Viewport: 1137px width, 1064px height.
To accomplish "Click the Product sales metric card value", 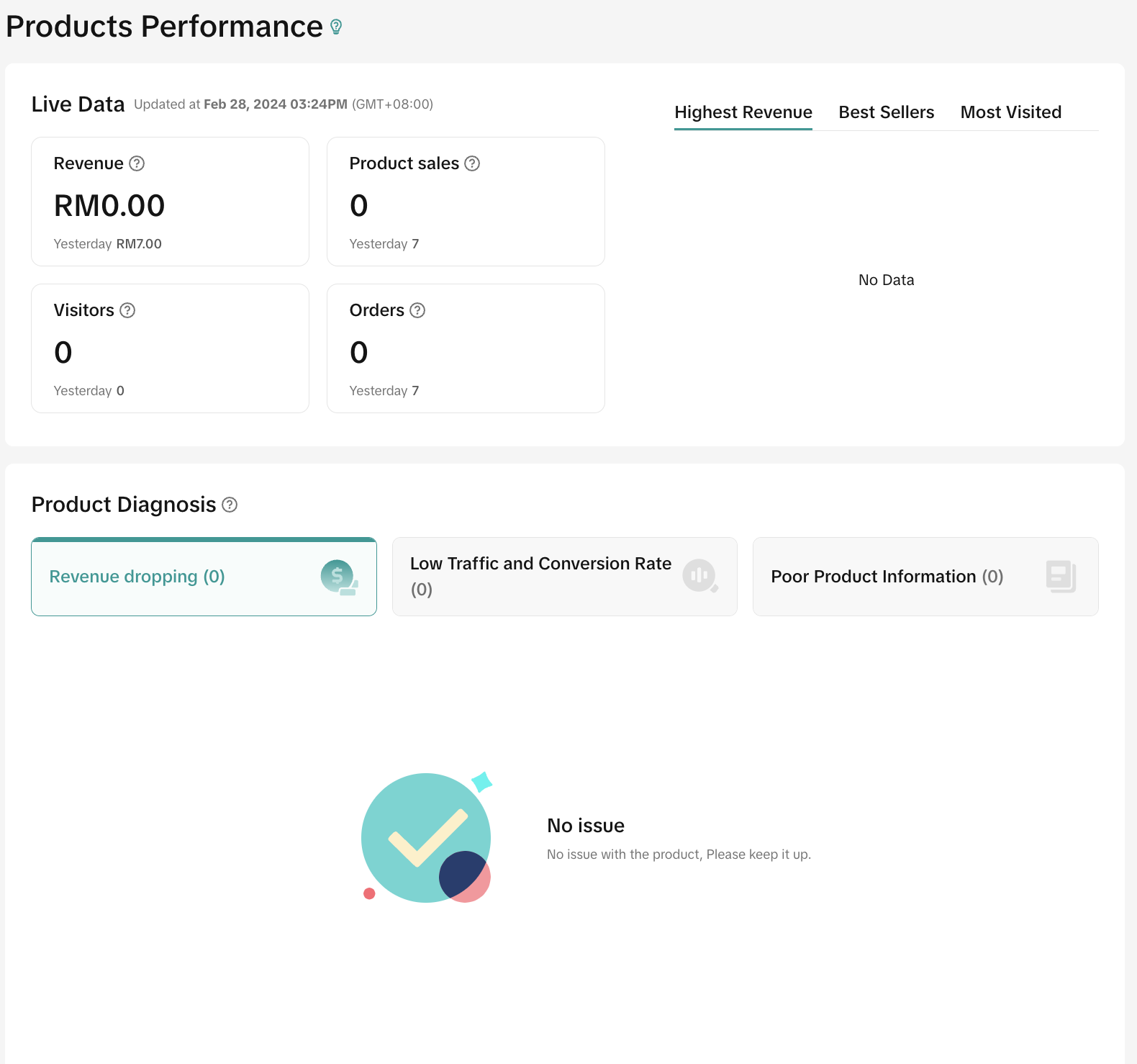I will pos(358,206).
